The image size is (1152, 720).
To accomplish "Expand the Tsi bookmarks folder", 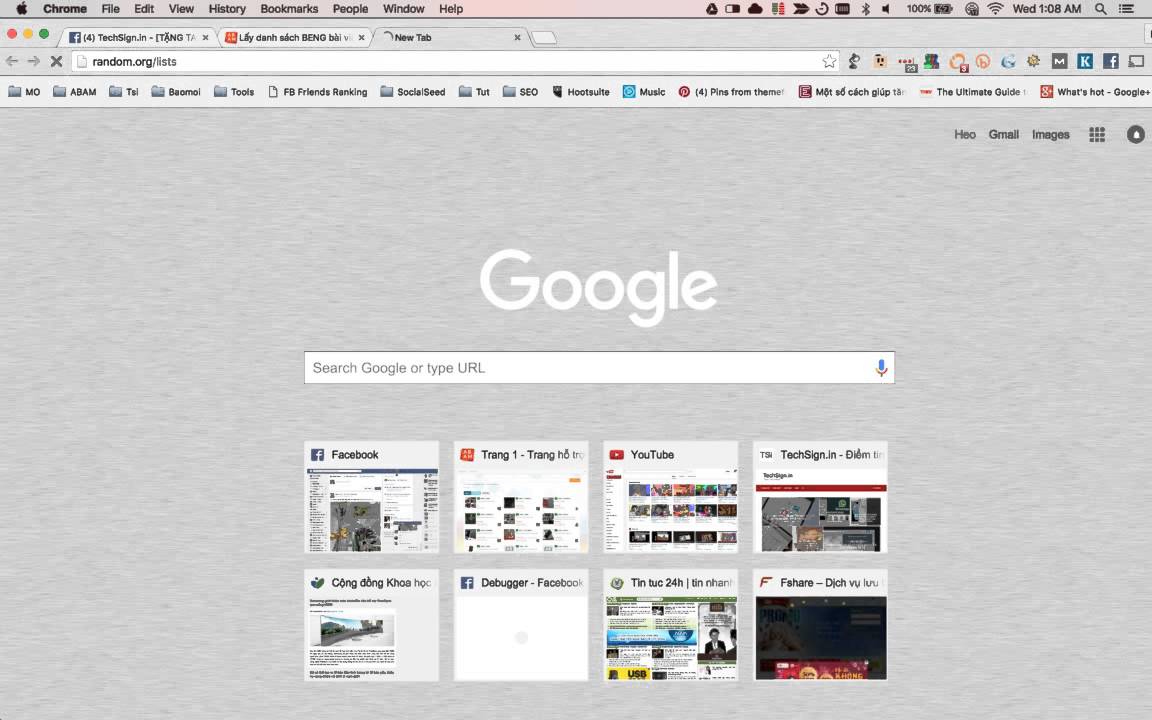I will (123, 92).
